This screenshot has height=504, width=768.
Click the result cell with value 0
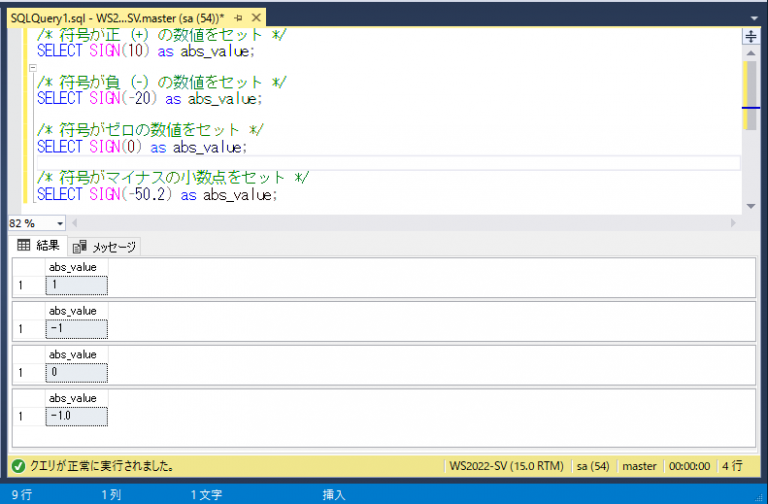click(x=76, y=372)
